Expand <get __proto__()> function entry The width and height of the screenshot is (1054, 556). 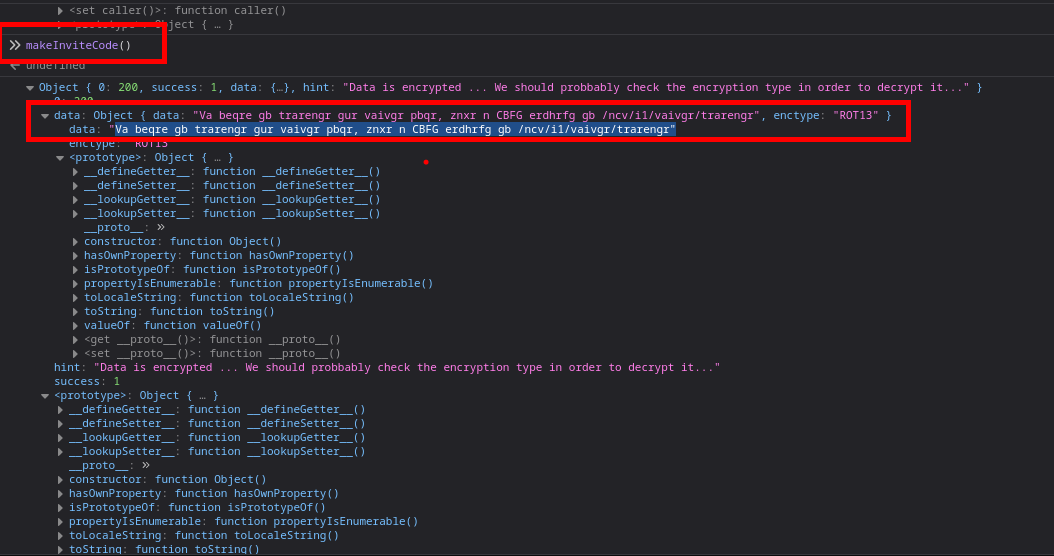[x=76, y=340]
